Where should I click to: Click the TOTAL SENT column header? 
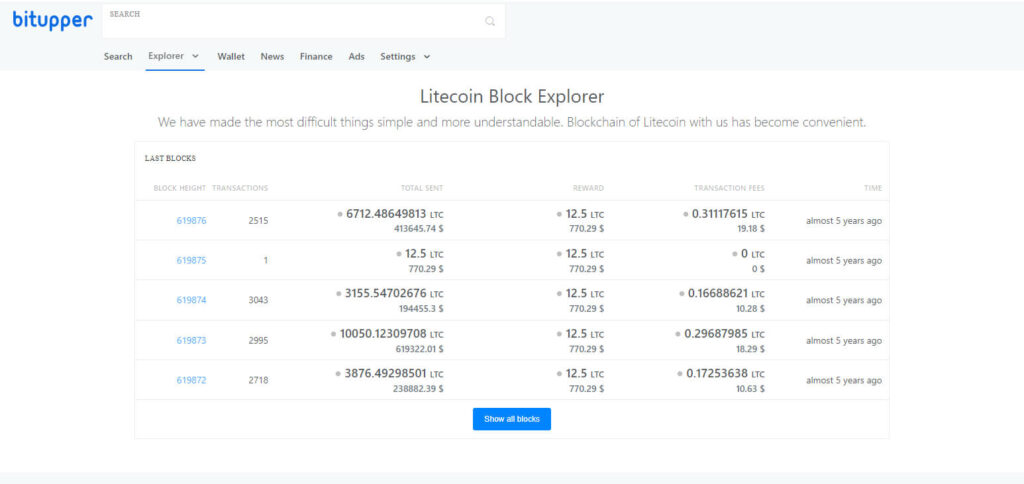tap(422, 188)
